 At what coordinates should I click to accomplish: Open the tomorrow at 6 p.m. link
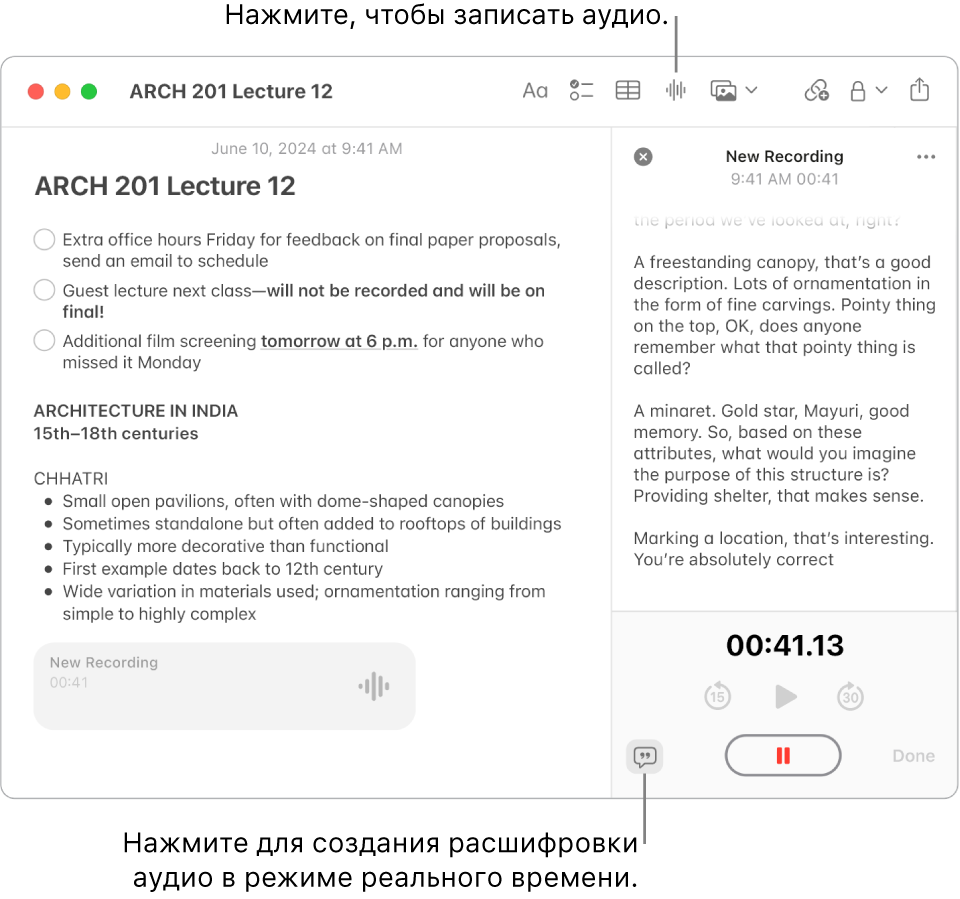click(338, 341)
